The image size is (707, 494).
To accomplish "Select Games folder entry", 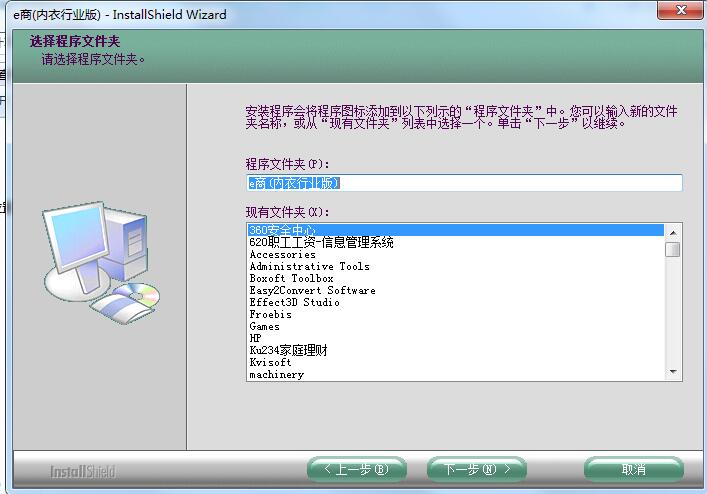I will point(455,327).
